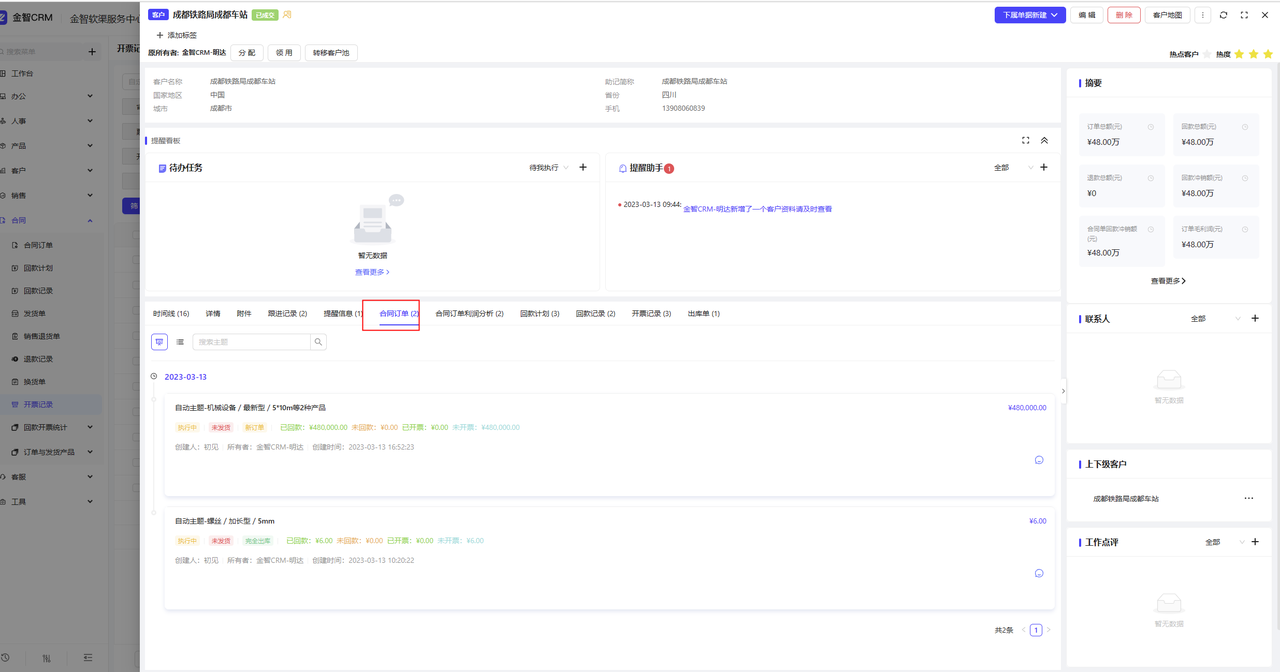
Task: Collapse the right side panel with the arrow handle
Action: [1063, 391]
